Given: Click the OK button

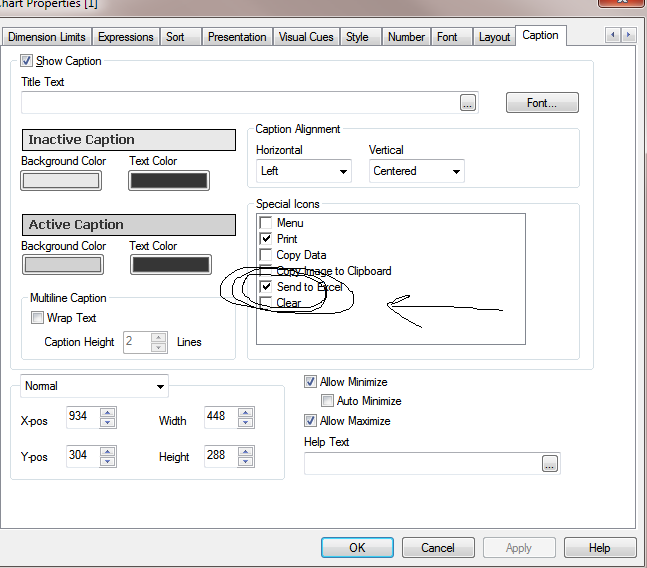Looking at the screenshot, I should coord(357,548).
